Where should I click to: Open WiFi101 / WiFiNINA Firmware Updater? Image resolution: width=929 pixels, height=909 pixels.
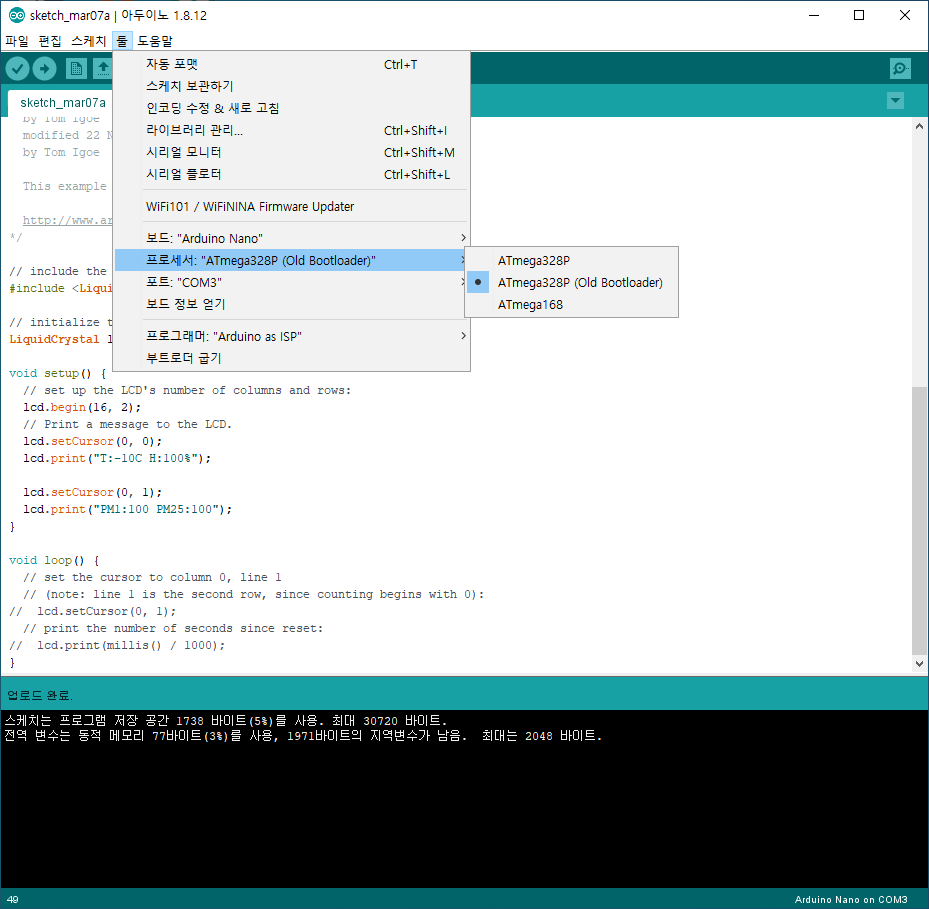[291, 206]
